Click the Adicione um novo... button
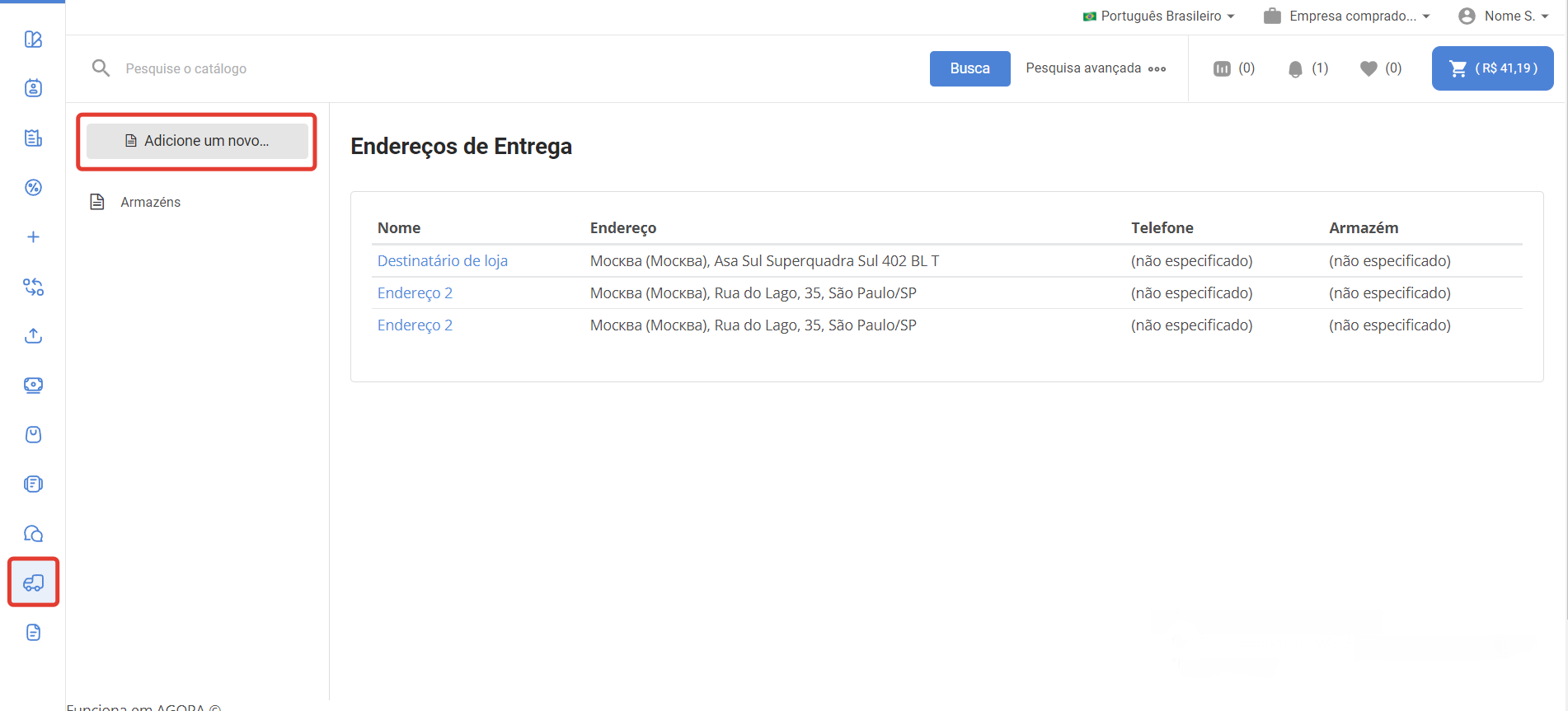The height and width of the screenshot is (711, 1568). point(197,141)
